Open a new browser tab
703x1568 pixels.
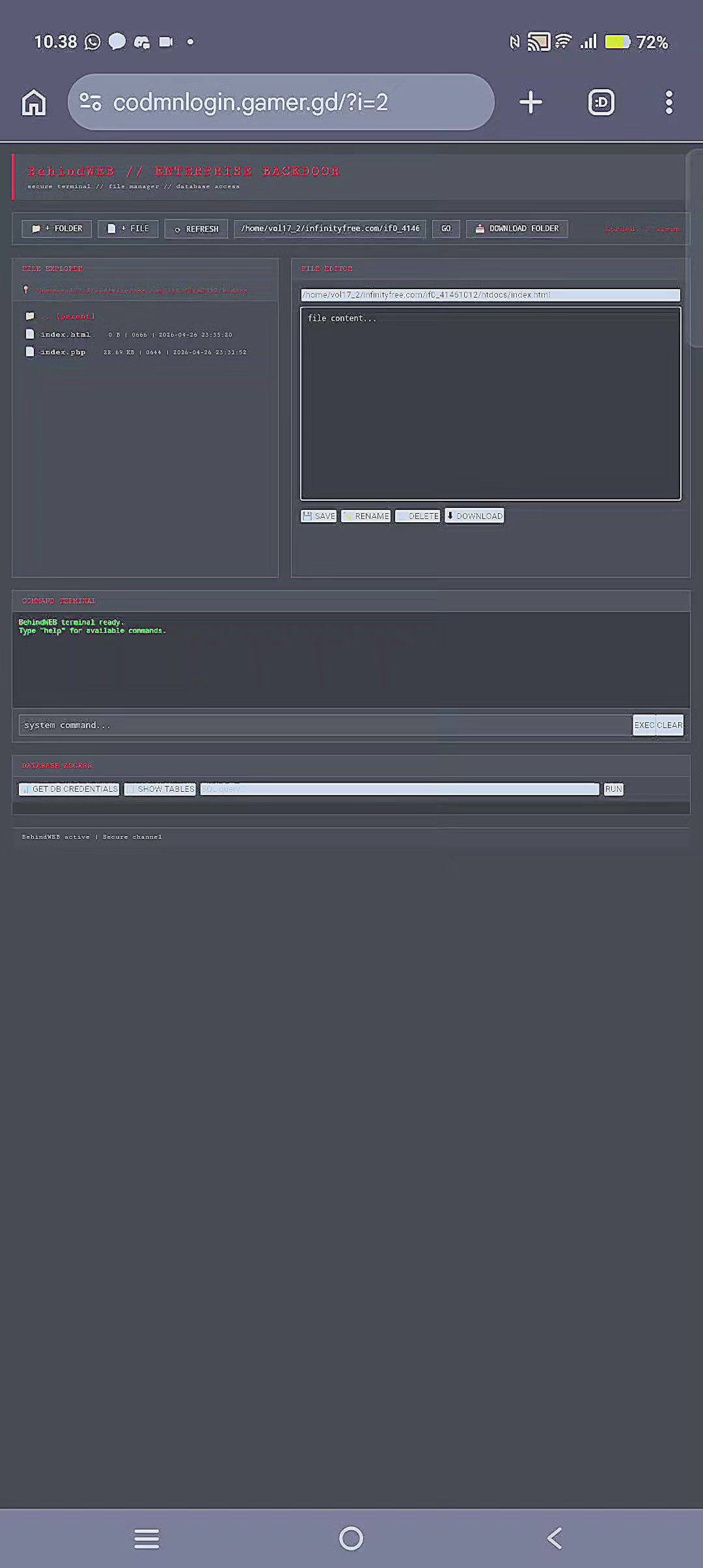coord(531,102)
